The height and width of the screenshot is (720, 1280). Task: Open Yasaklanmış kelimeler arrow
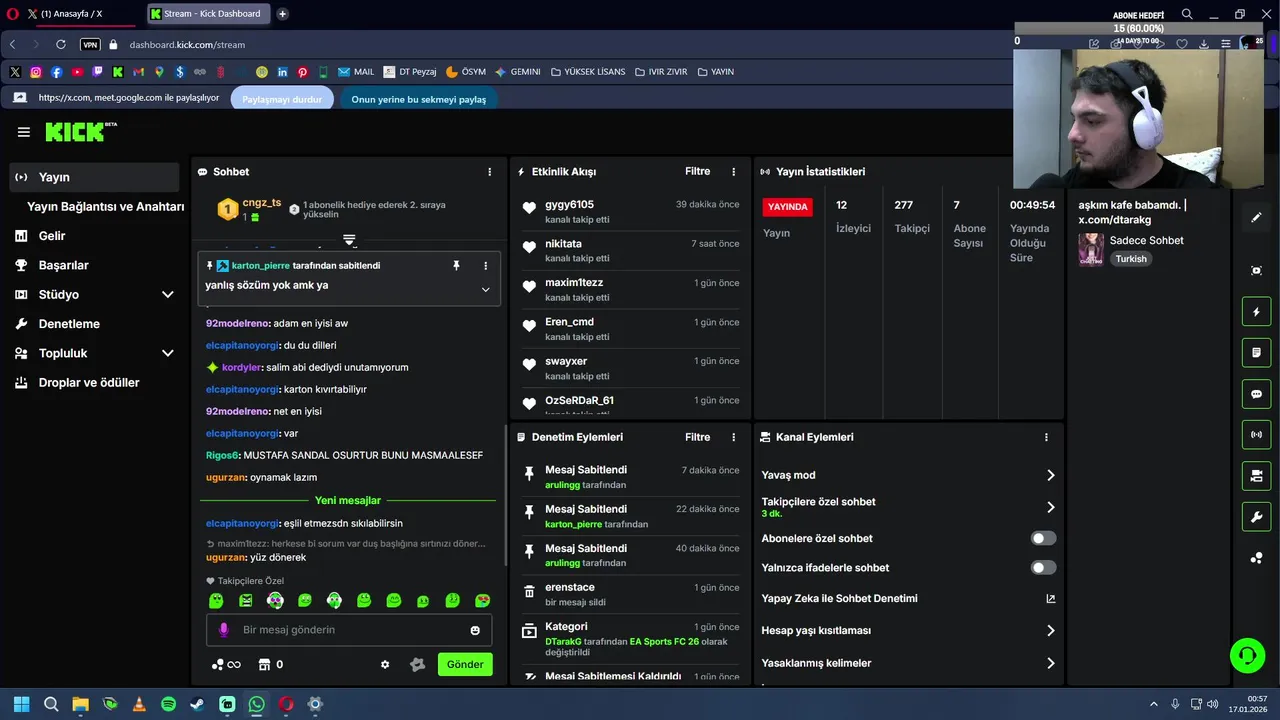tap(1050, 663)
